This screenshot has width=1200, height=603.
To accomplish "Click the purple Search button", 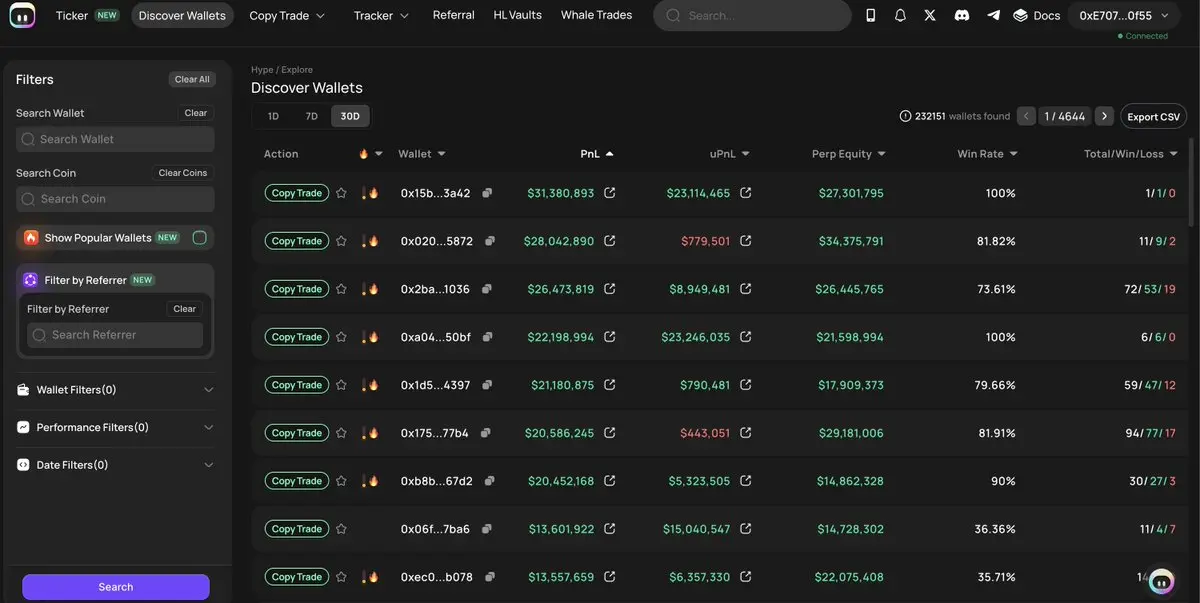I will tap(116, 587).
